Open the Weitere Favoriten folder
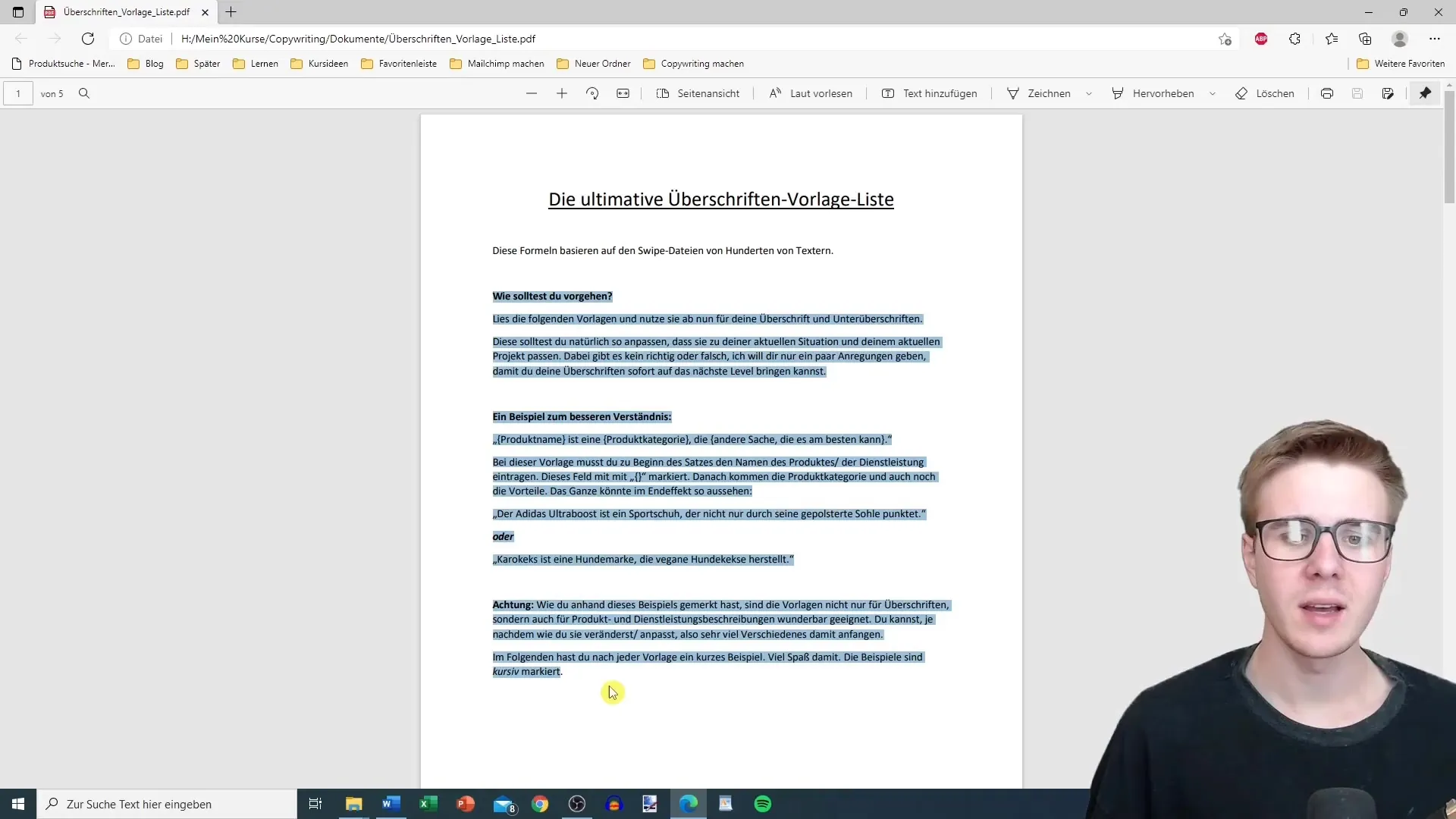Viewport: 1456px width, 819px height. [1401, 64]
